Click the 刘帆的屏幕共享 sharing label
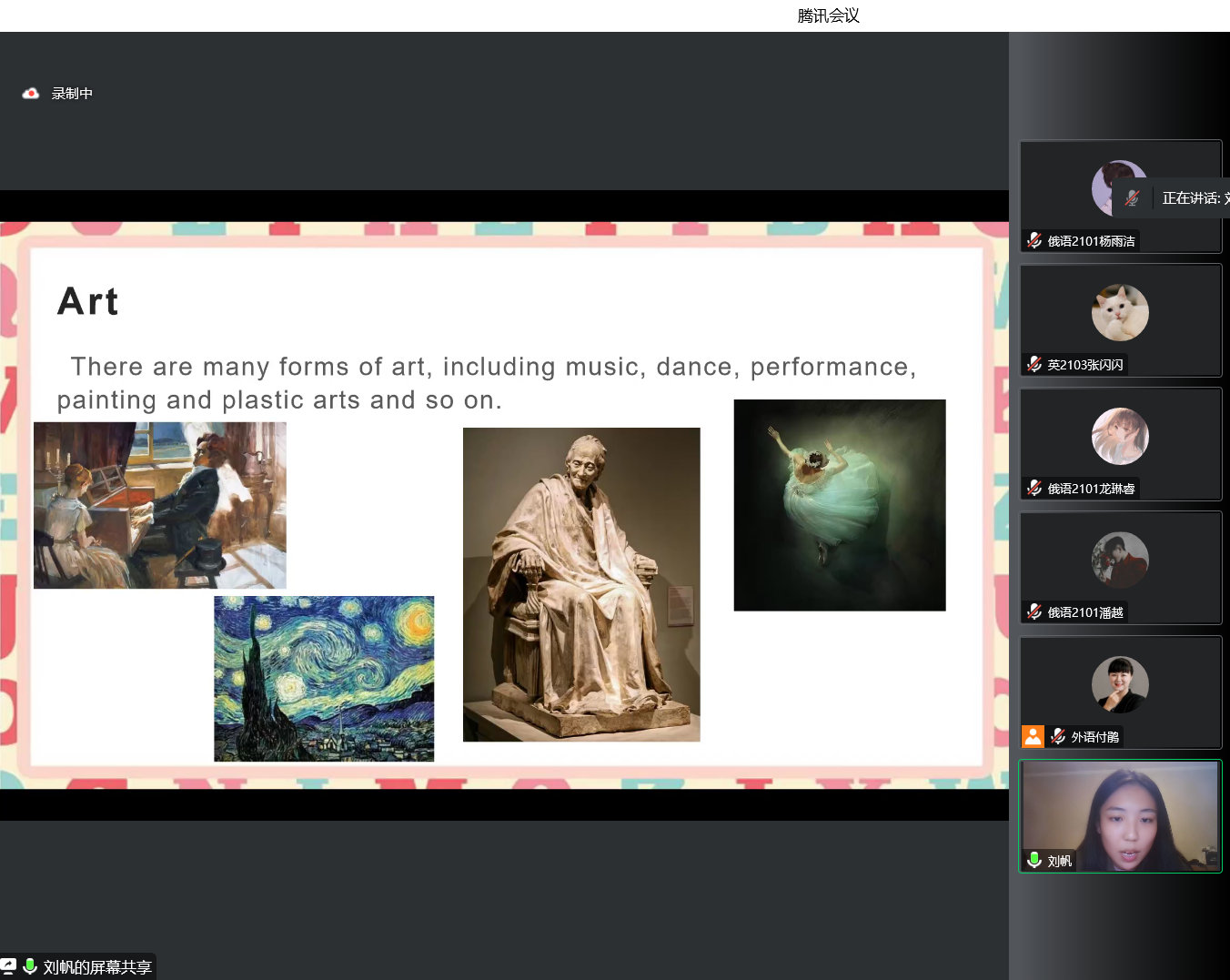The width and height of the screenshot is (1230, 980). coord(97,967)
